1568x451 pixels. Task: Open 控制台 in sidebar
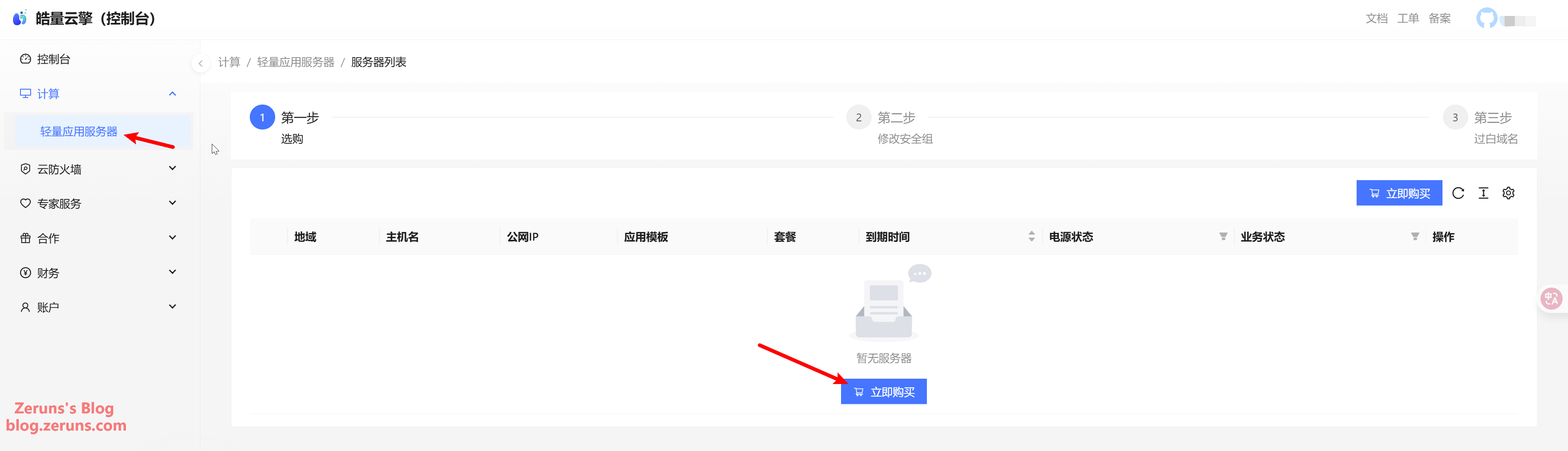click(x=54, y=59)
